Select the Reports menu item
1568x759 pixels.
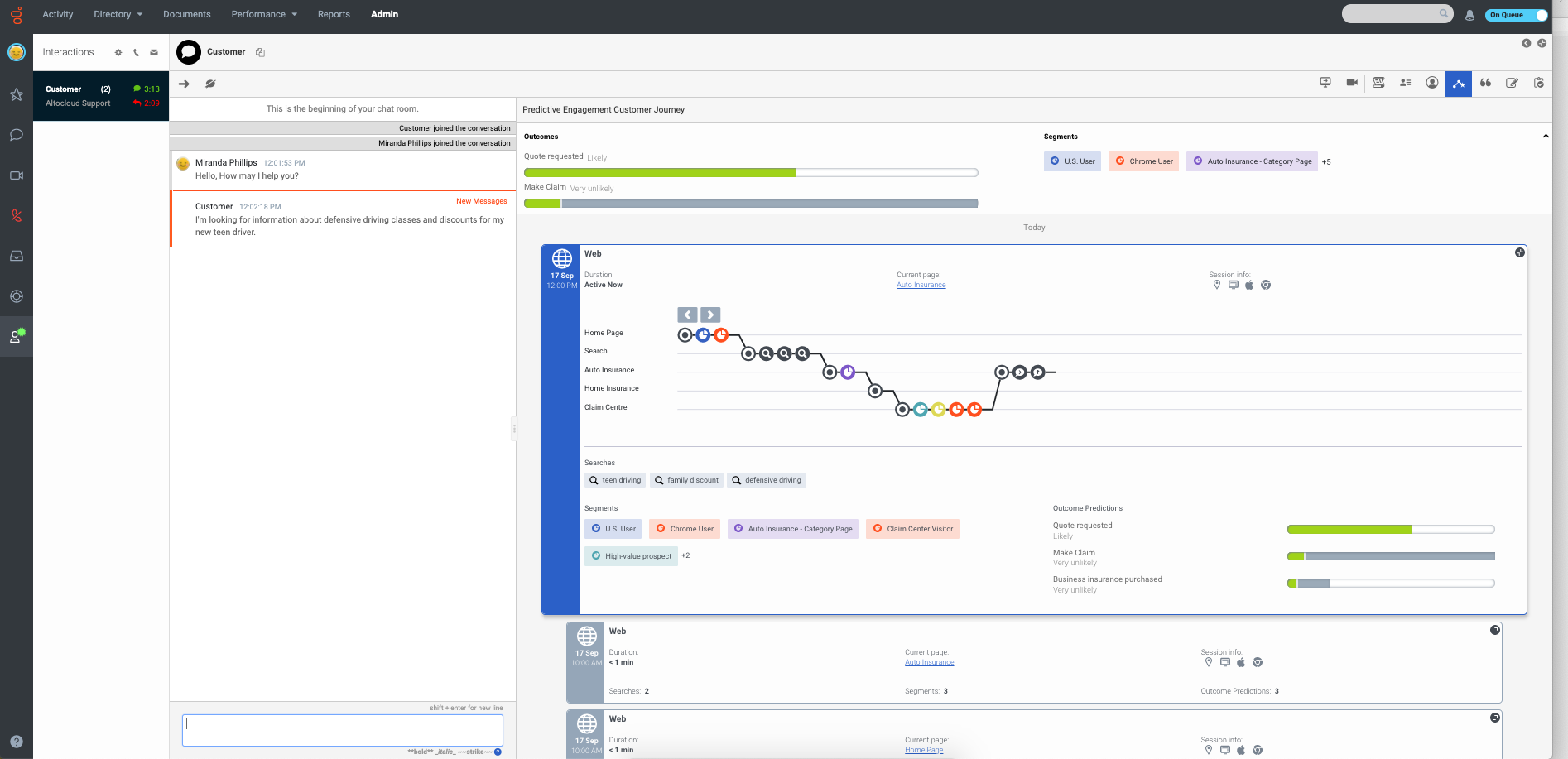click(334, 14)
